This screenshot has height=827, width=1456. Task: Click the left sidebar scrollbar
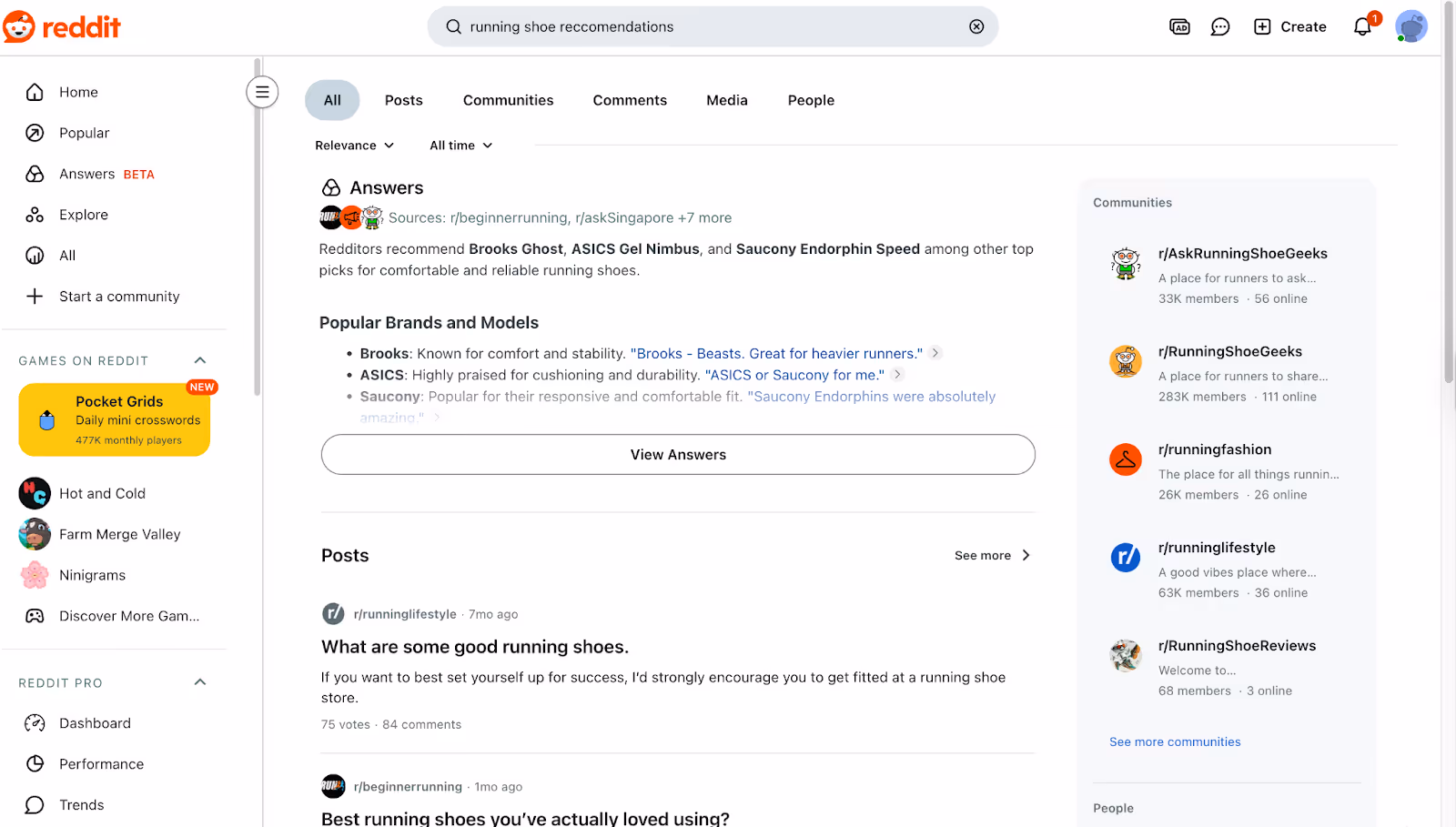coord(258,227)
